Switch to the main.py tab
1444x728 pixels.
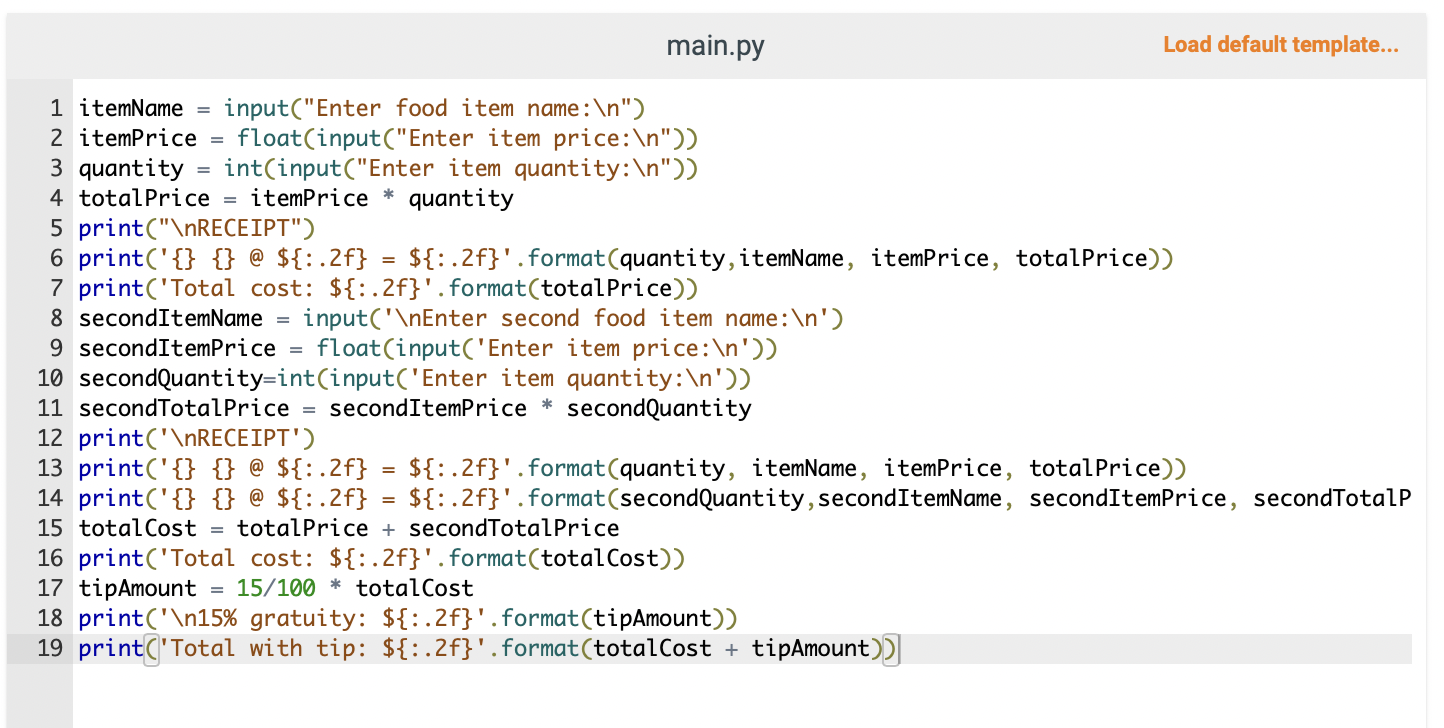pyautogui.click(x=714, y=45)
